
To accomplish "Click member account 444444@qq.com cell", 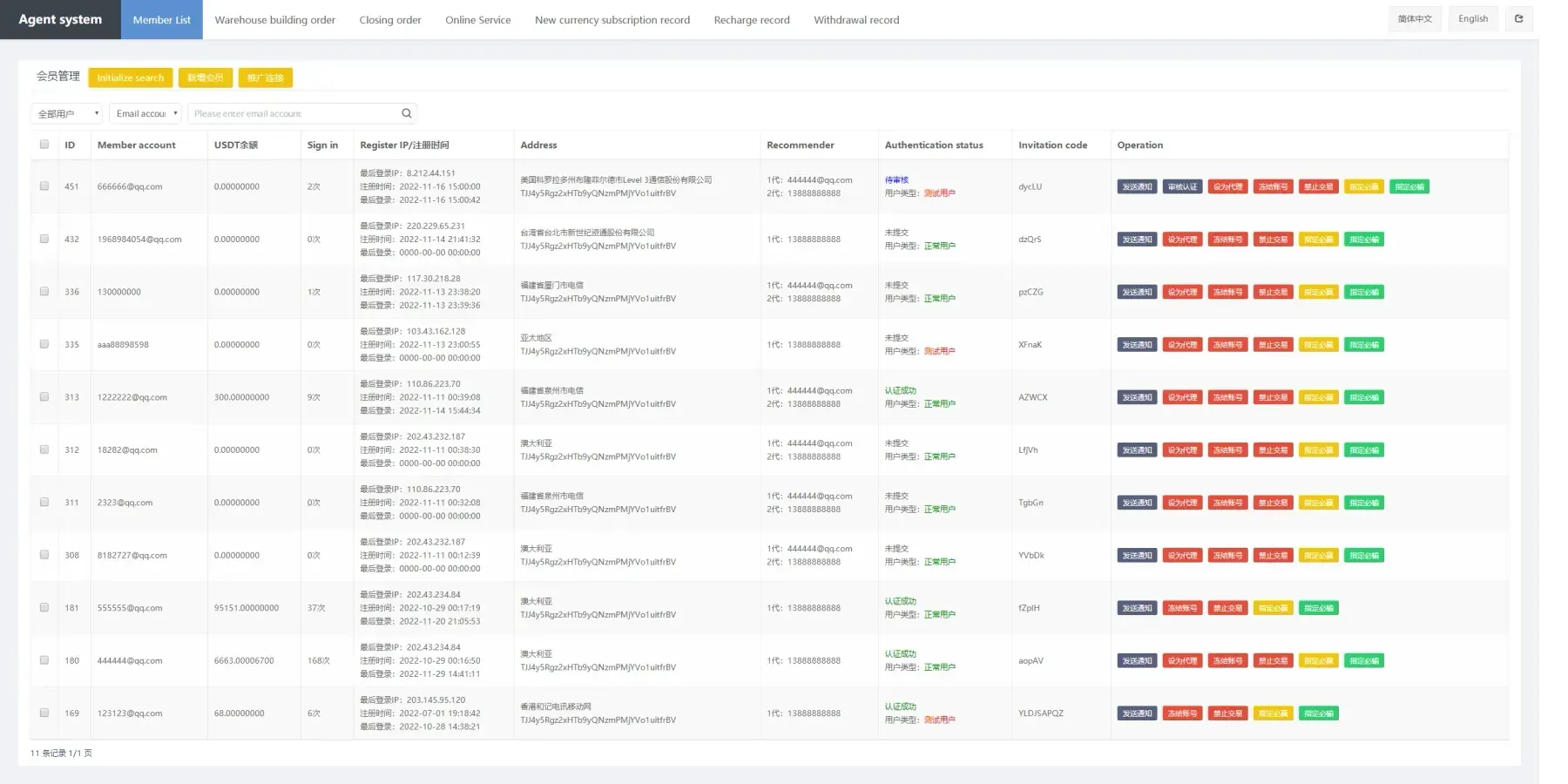I will (130, 660).
